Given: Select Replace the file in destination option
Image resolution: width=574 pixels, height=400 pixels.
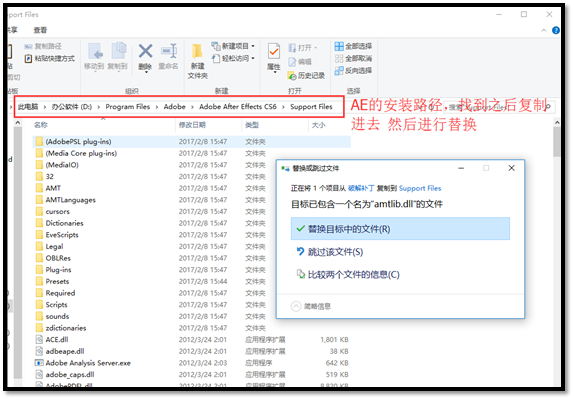Looking at the screenshot, I should 400,229.
